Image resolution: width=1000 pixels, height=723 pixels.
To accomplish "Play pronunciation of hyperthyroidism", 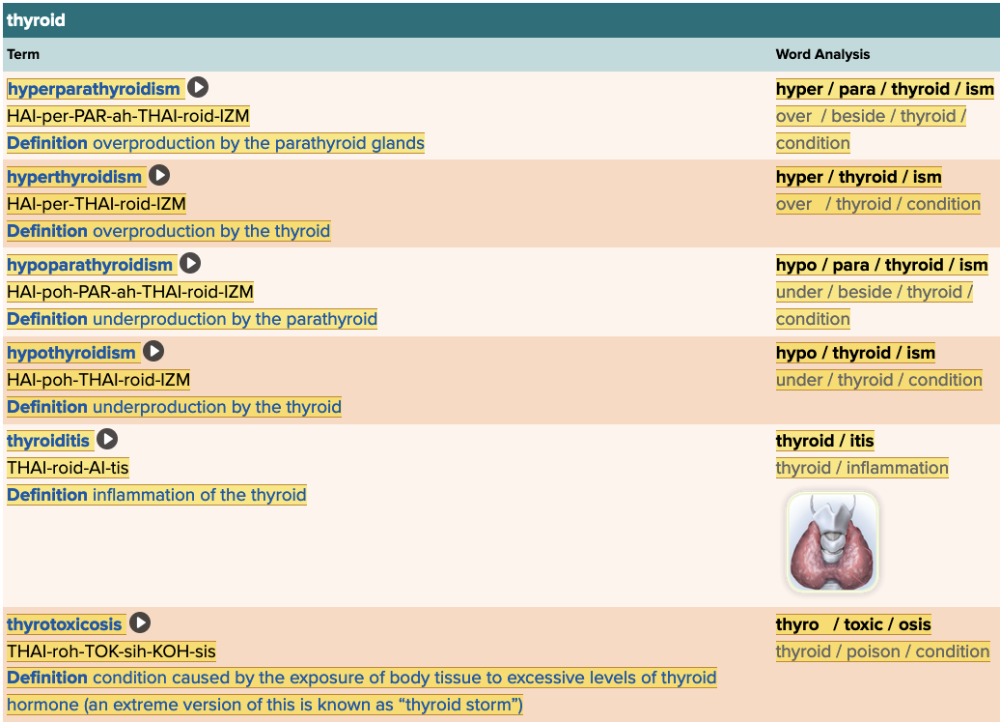I will 160,176.
